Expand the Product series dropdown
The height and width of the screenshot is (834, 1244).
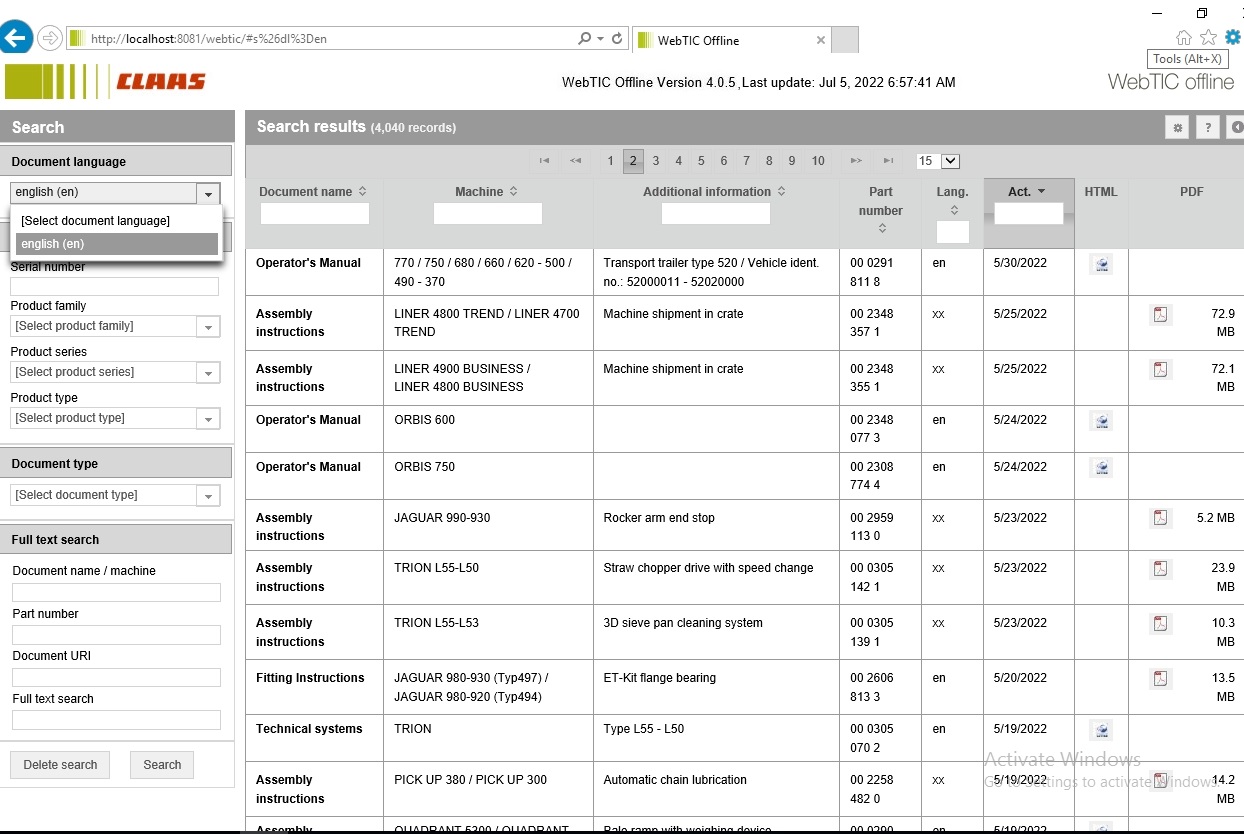[x=208, y=373]
